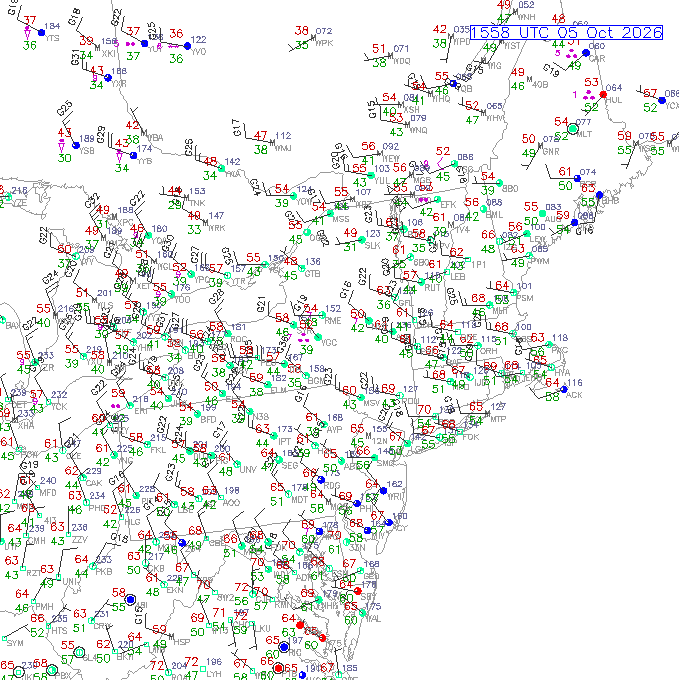Click the ringed green station circle at MLT
The height and width of the screenshot is (680, 680).
(x=573, y=129)
